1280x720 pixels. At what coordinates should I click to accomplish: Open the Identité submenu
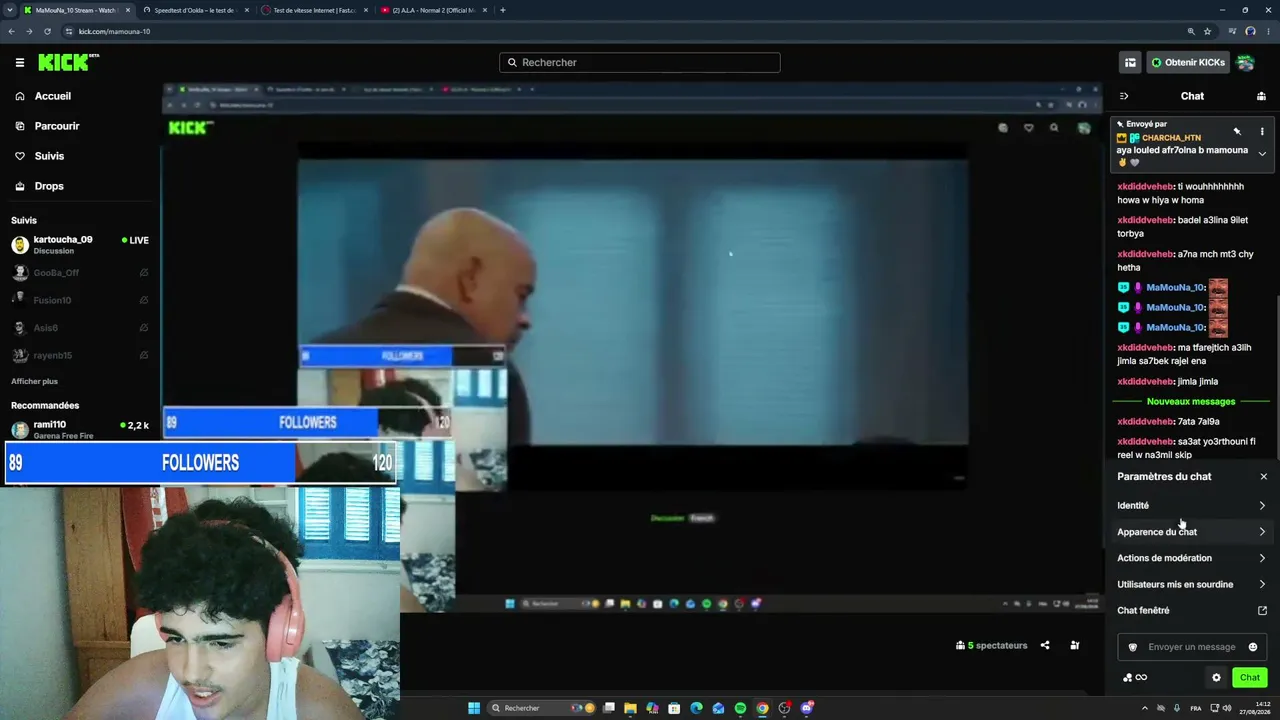1192,506
